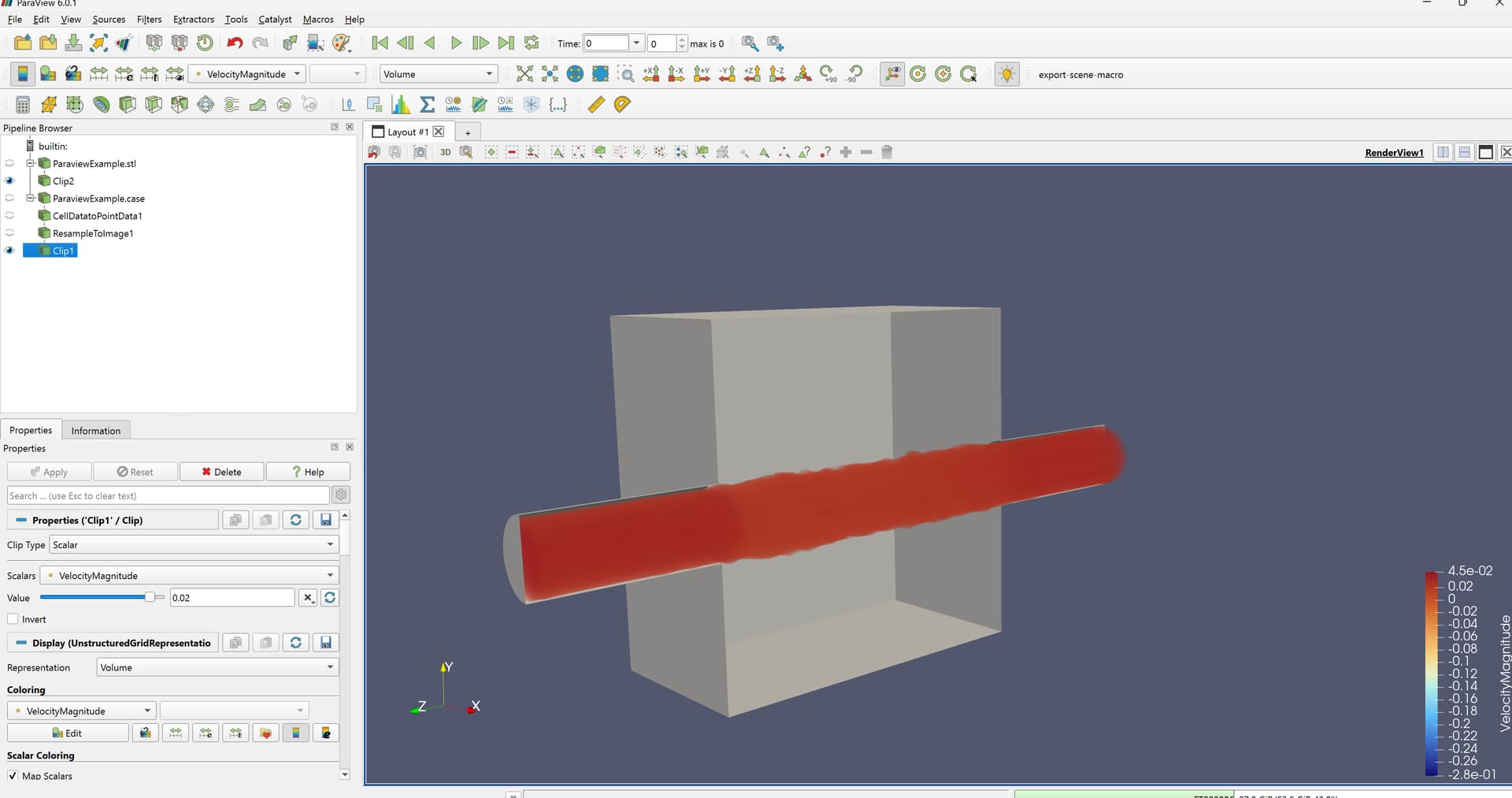
Task: Enable the Invert checkbox
Action: click(x=13, y=619)
